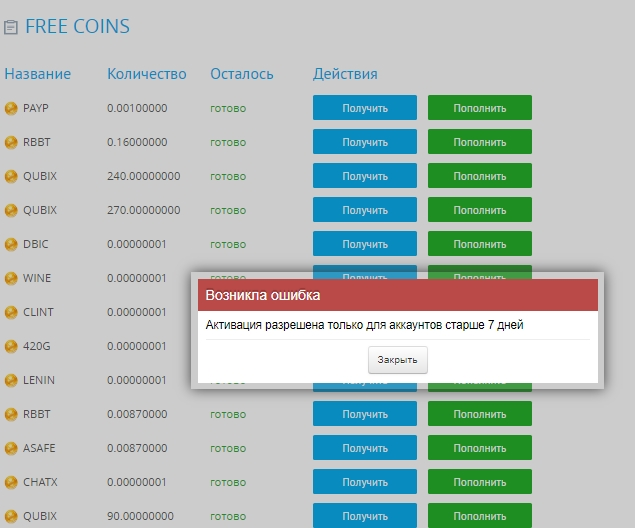Click Пополнить in the PAYP row

coord(479,108)
